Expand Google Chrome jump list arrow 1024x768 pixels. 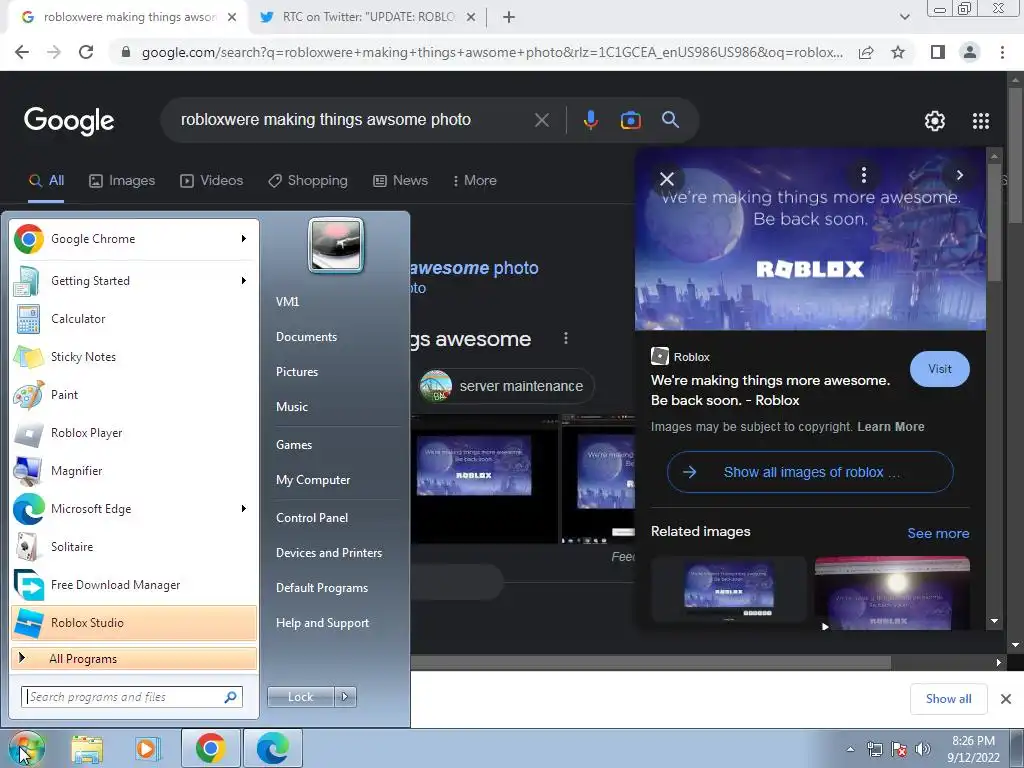click(244, 239)
